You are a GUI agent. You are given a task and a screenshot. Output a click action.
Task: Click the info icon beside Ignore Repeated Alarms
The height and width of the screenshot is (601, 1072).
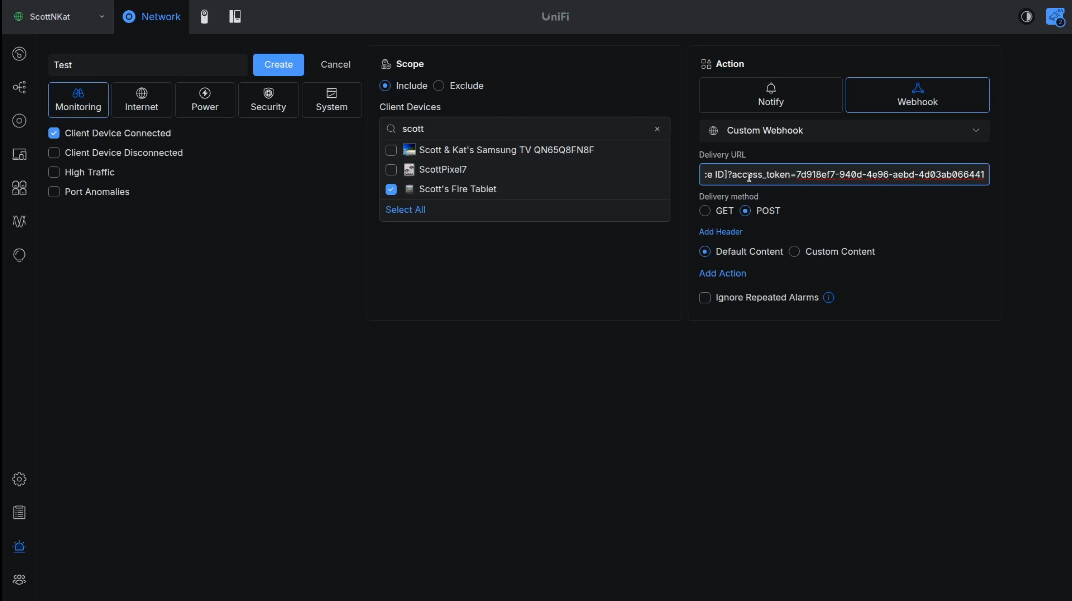click(828, 298)
